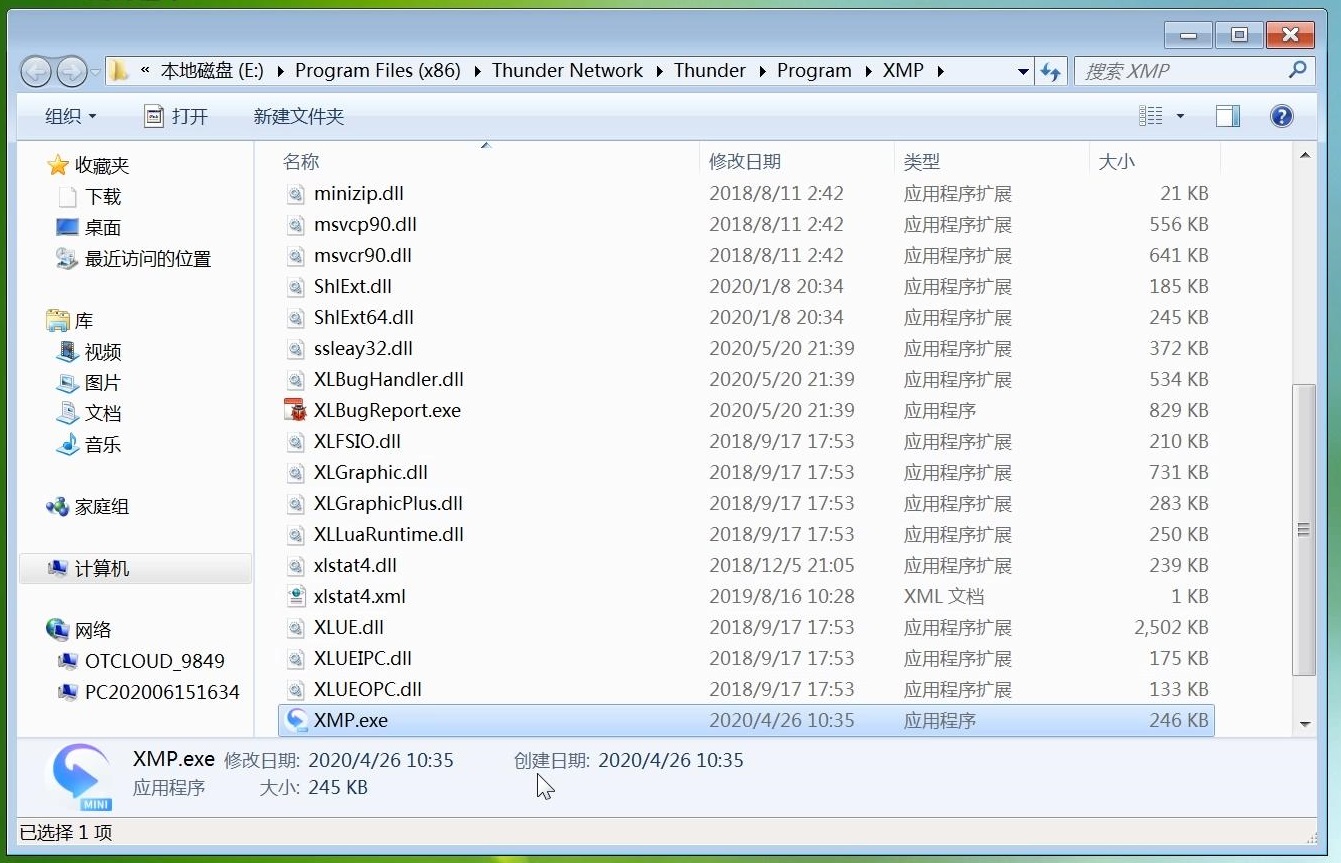Click the Thunder breadcrumb segment
This screenshot has width=1341, height=863.
click(710, 71)
